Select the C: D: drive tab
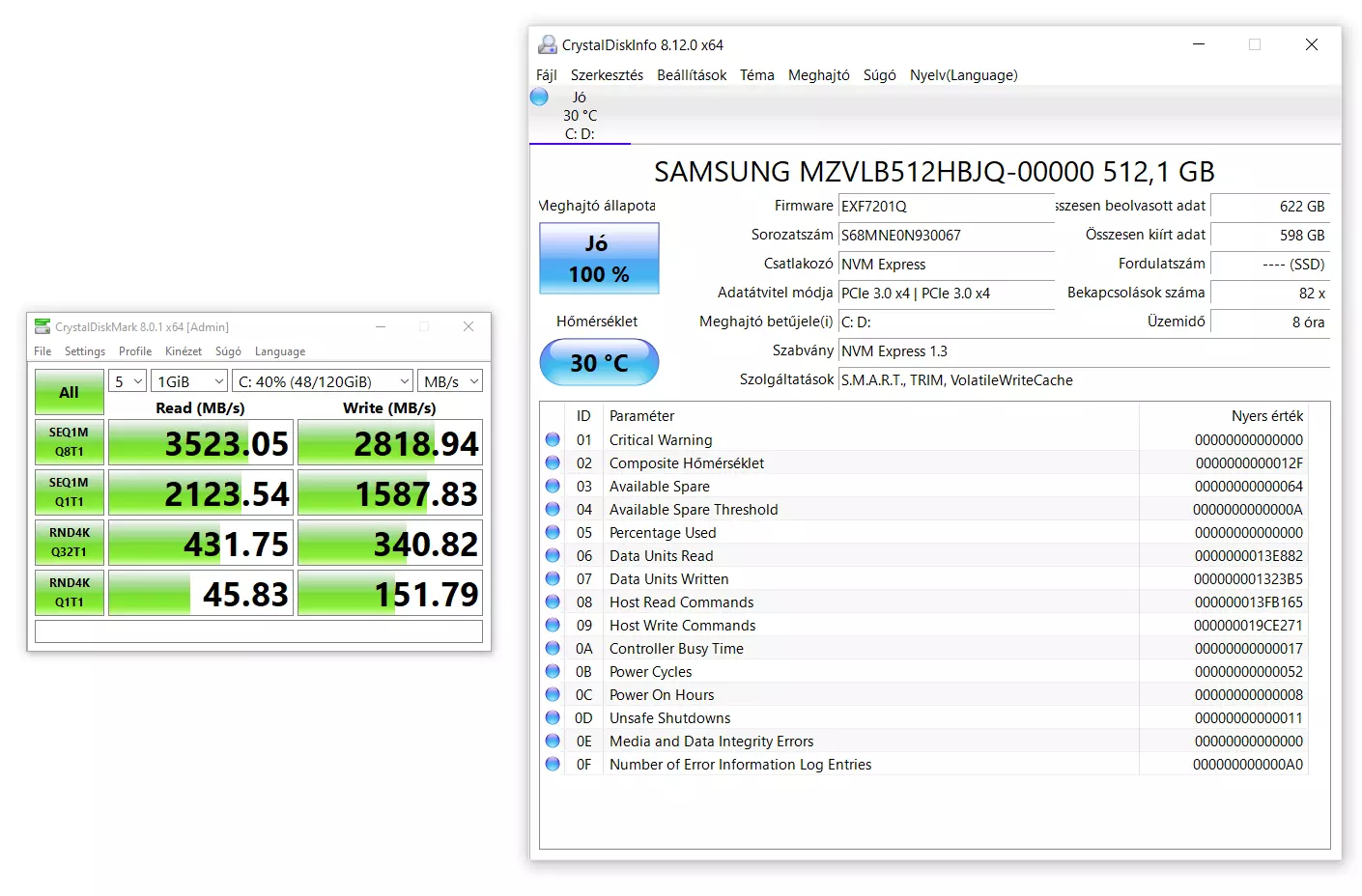This screenshot has width=1362, height=896. (x=580, y=116)
